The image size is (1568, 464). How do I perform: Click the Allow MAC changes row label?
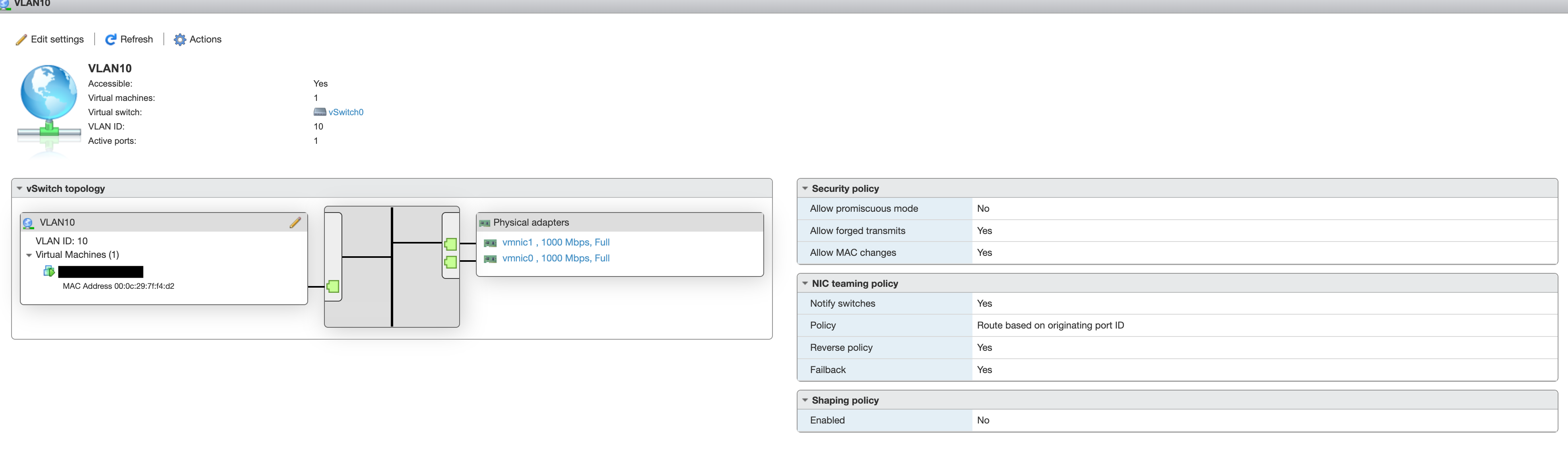(x=853, y=253)
